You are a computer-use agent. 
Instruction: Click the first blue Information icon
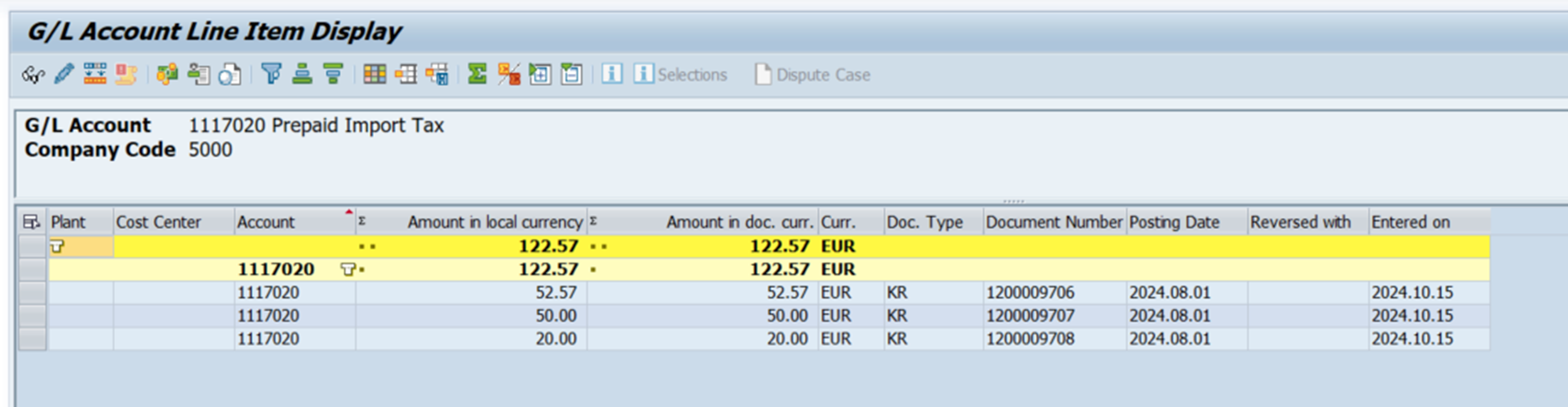612,74
